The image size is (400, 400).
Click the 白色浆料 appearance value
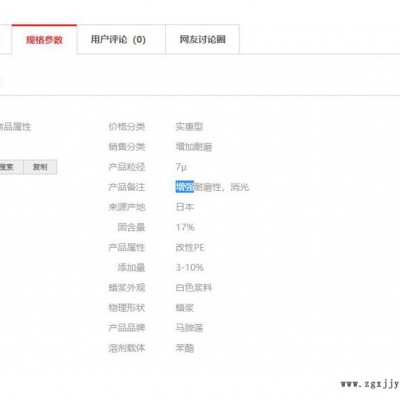[x=194, y=287]
